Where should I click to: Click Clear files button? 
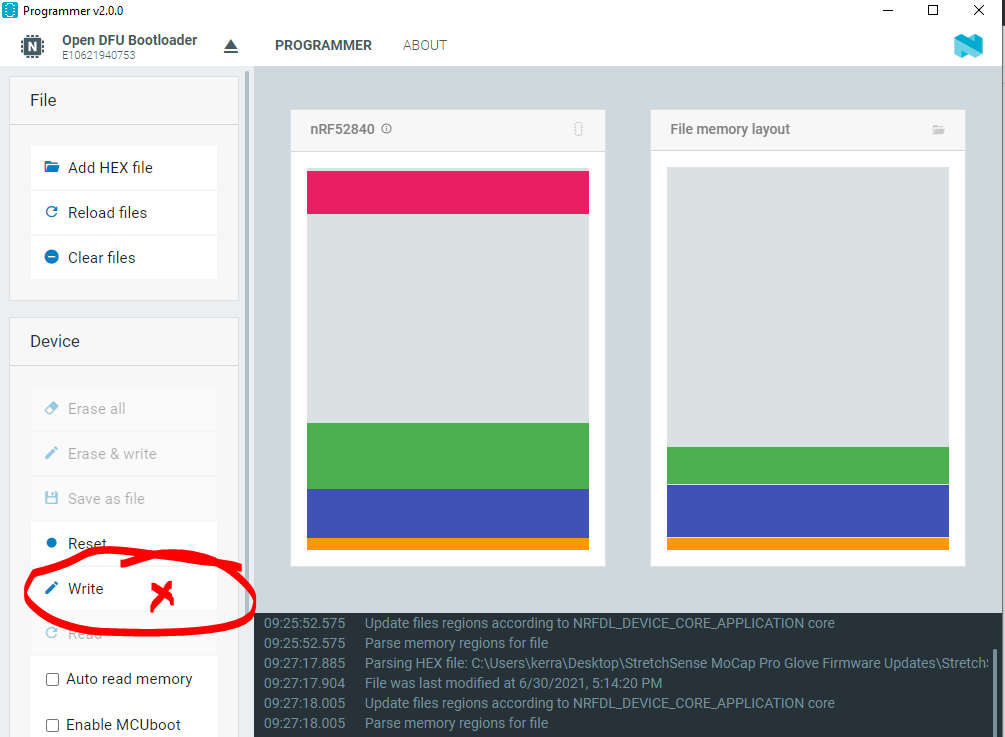[x=124, y=258]
